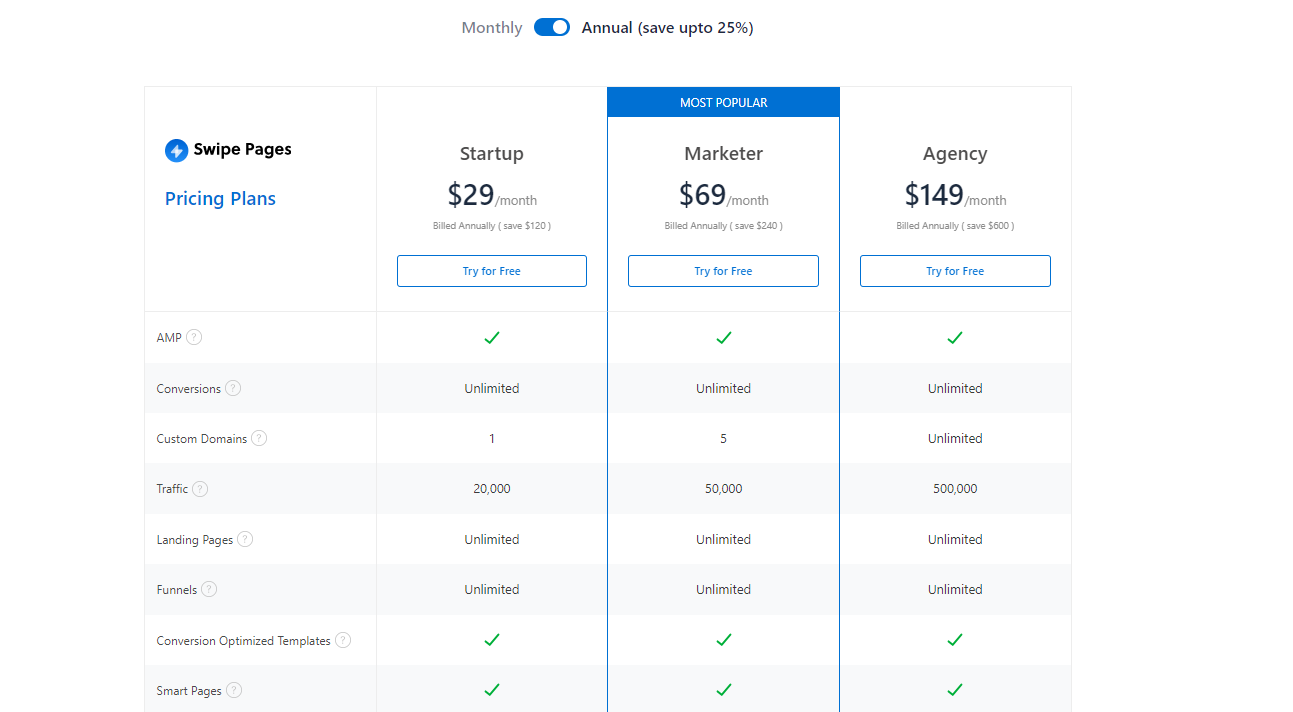The height and width of the screenshot is (712, 1293).
Task: Click Conversion Optimized Templates checkmark for Marketer
Action: (724, 640)
